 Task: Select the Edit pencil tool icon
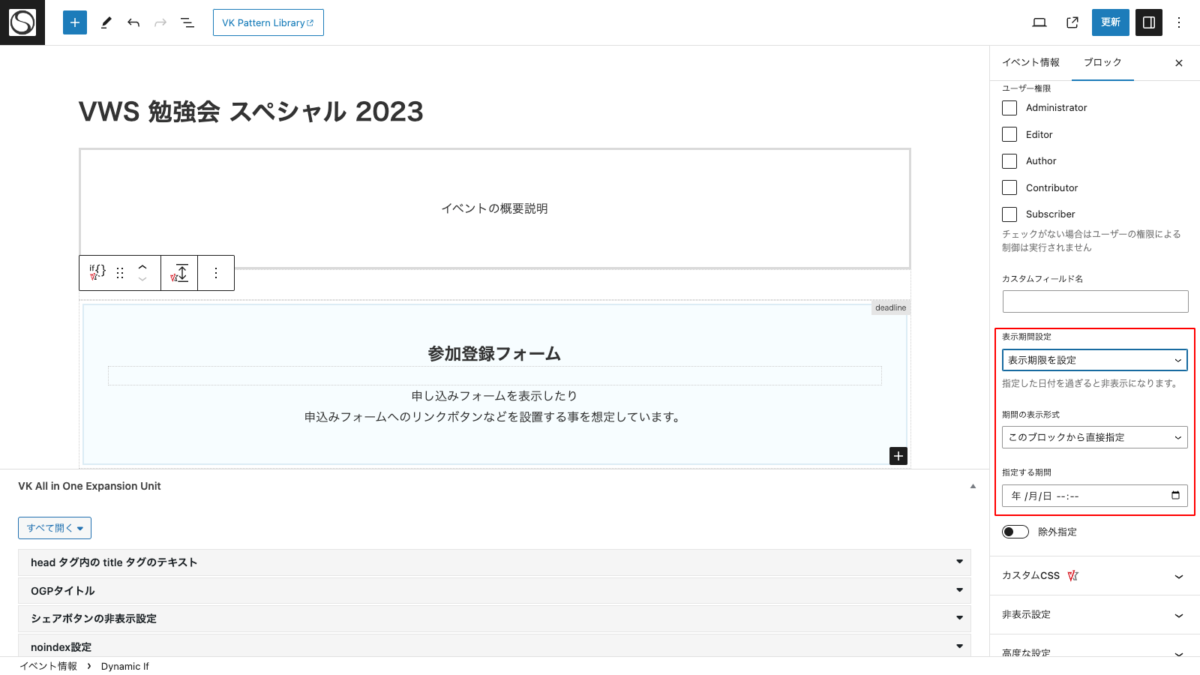click(x=106, y=21)
